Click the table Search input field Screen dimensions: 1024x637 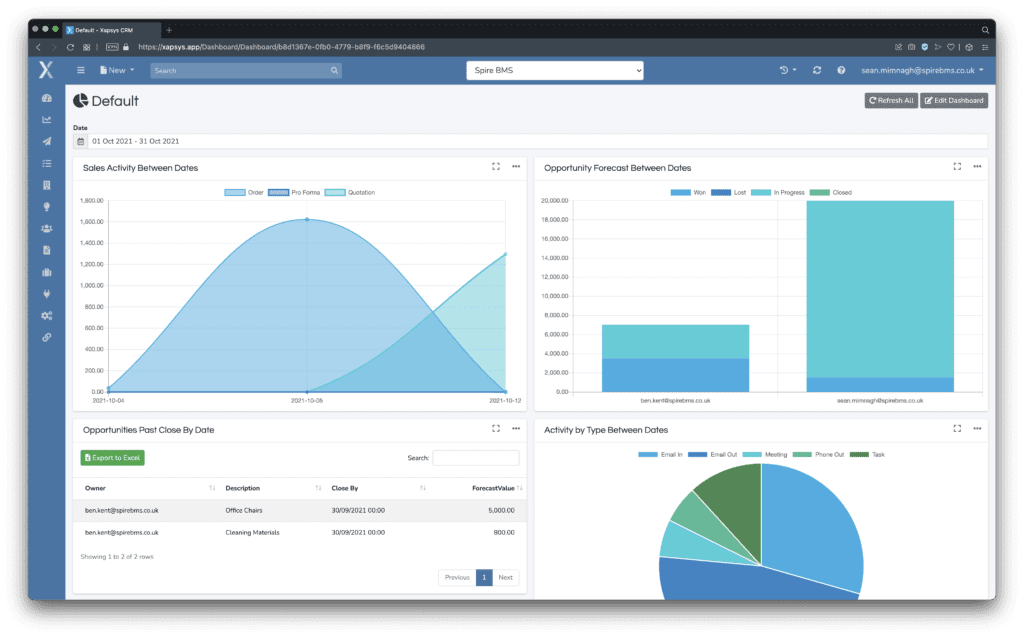pos(475,458)
